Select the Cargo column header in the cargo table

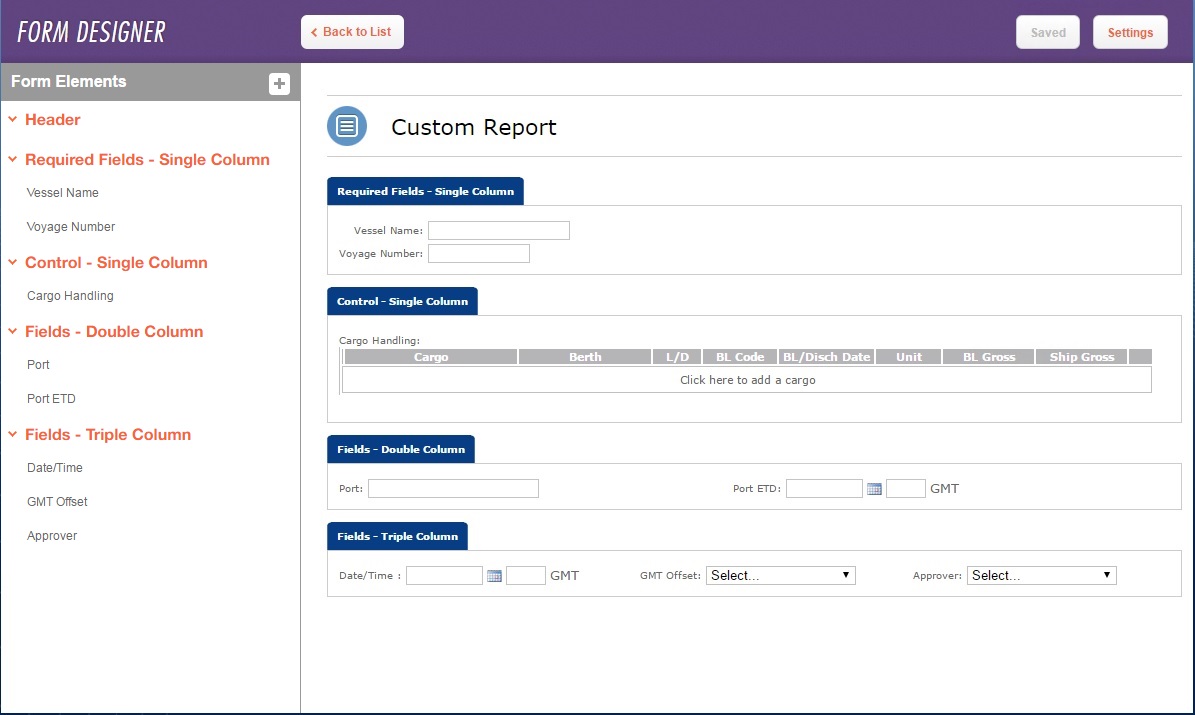click(430, 356)
